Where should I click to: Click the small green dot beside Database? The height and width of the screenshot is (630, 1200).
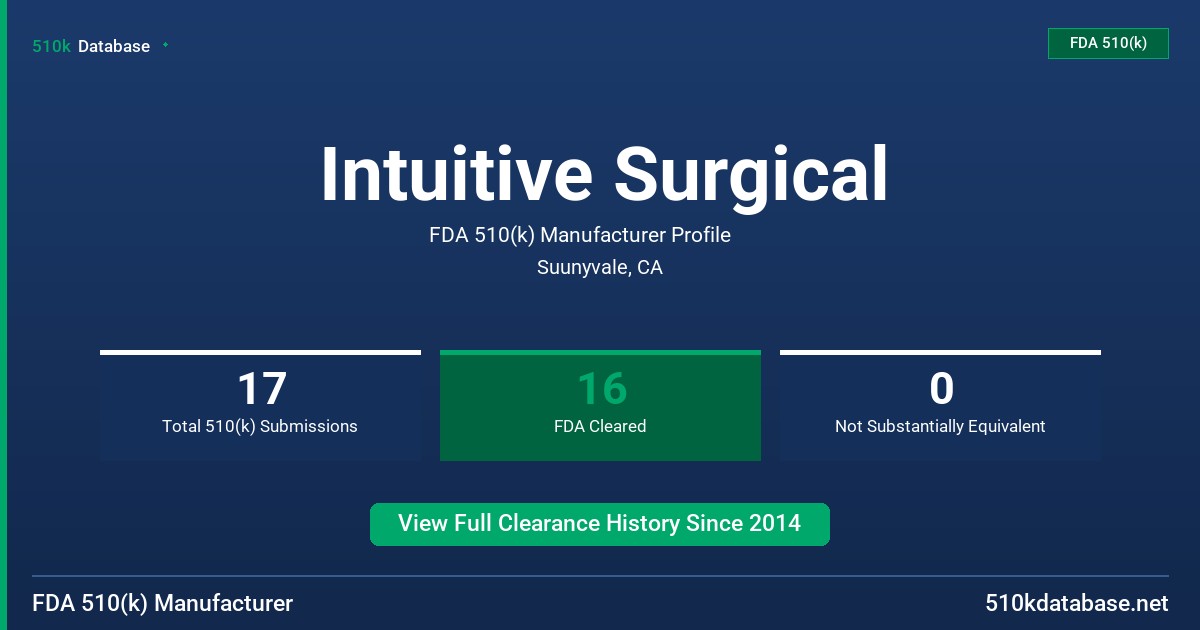(x=165, y=45)
